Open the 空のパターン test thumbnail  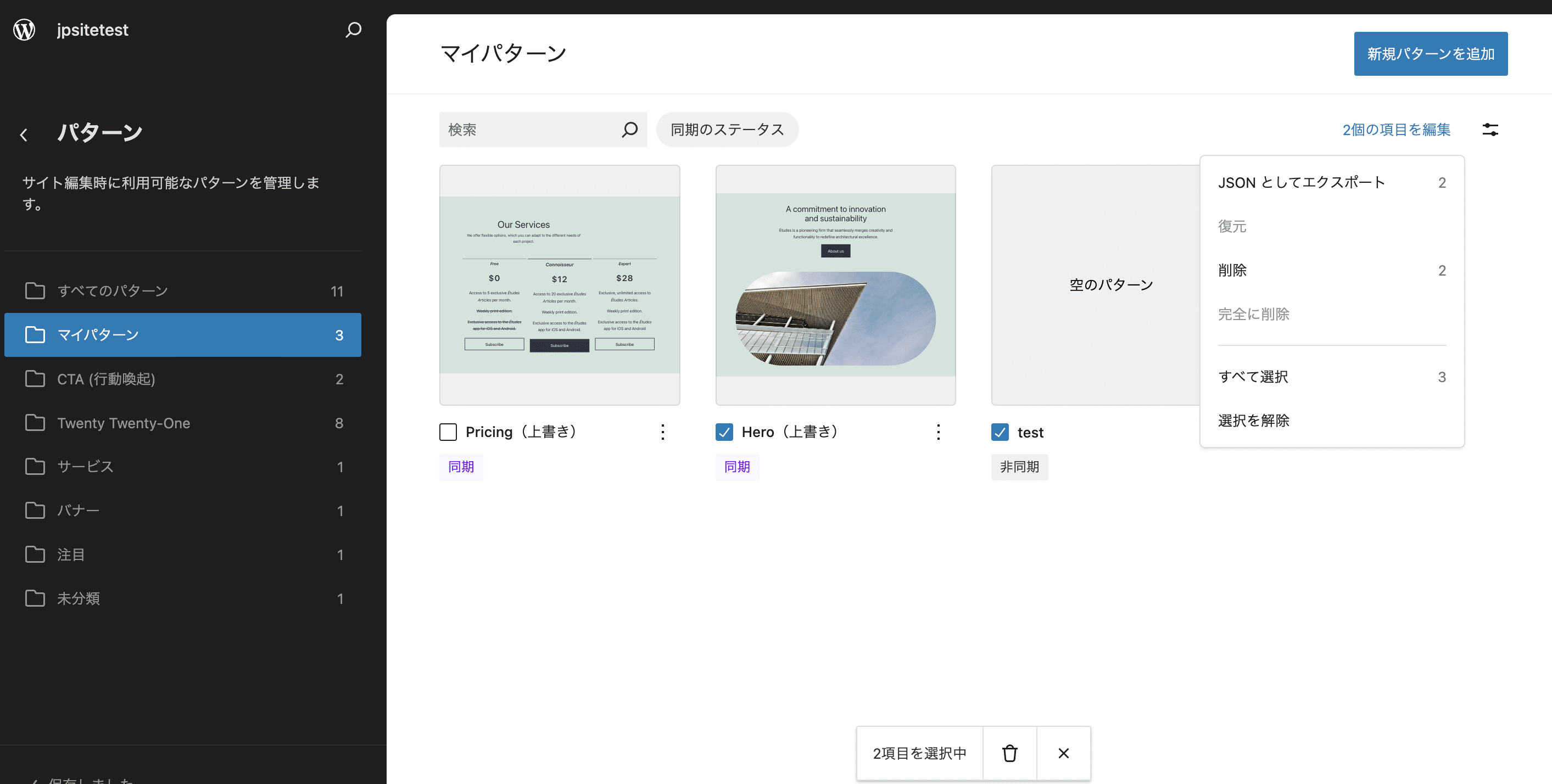[1095, 285]
